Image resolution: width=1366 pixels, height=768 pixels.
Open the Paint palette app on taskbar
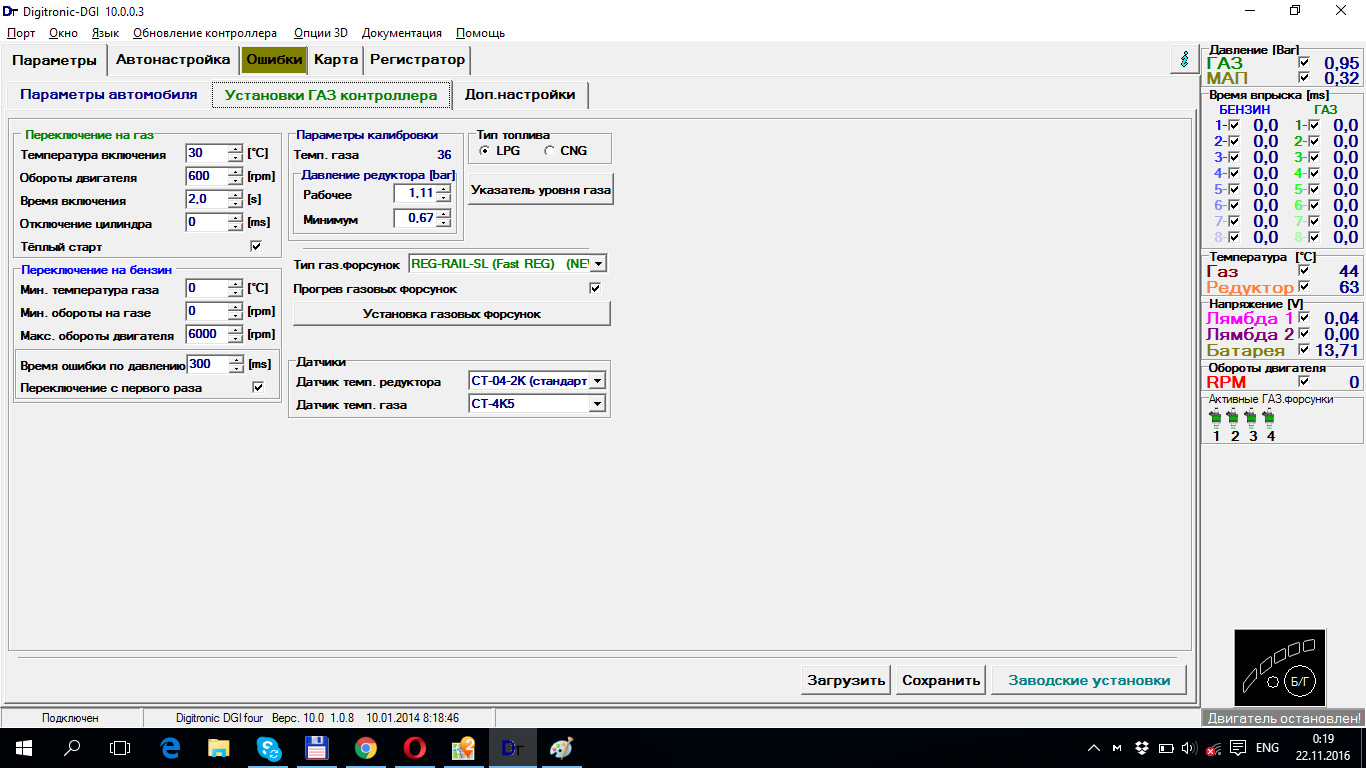[x=561, y=747]
